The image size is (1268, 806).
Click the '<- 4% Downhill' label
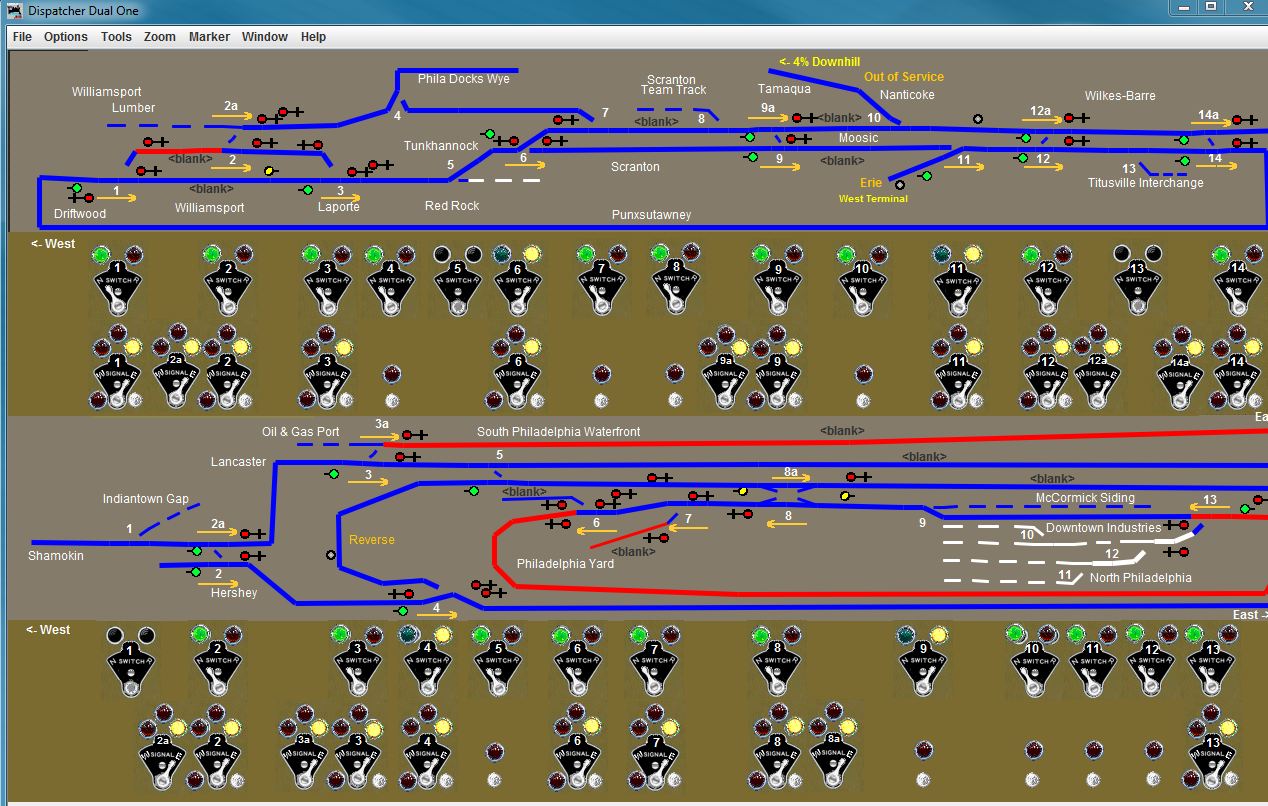[x=820, y=62]
